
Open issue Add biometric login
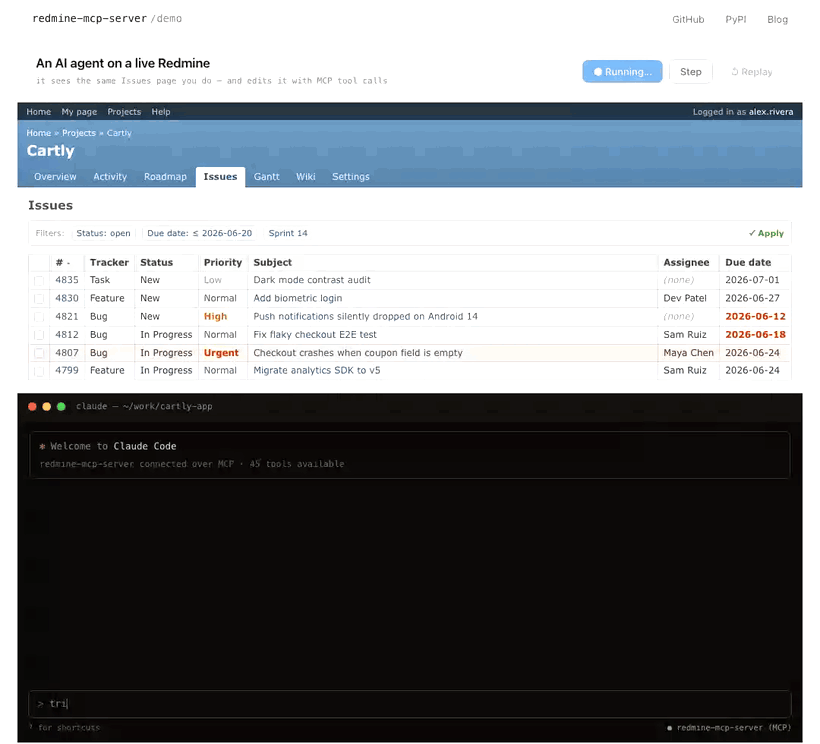(x=298, y=298)
